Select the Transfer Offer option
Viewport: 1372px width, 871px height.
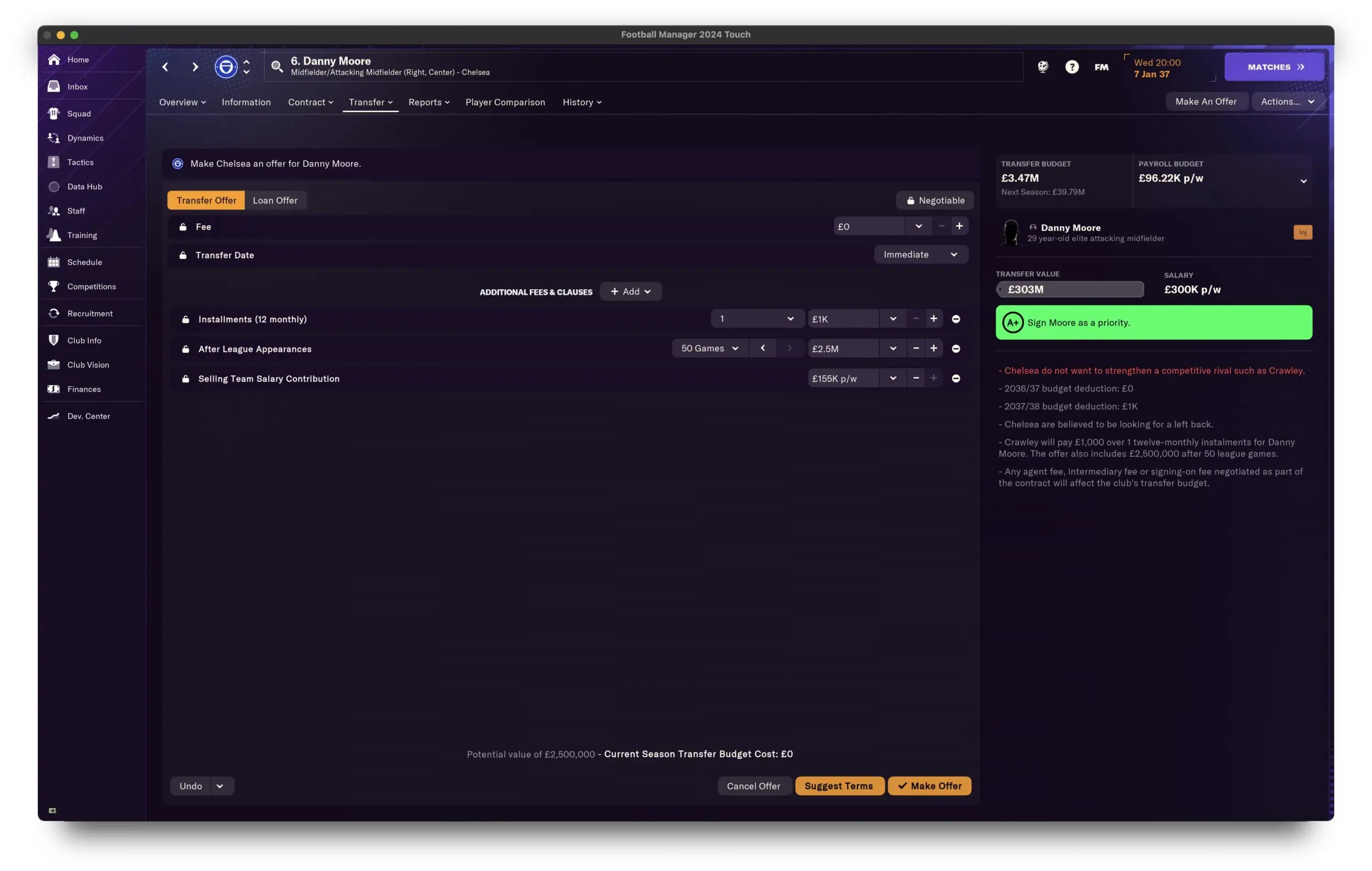pos(206,200)
